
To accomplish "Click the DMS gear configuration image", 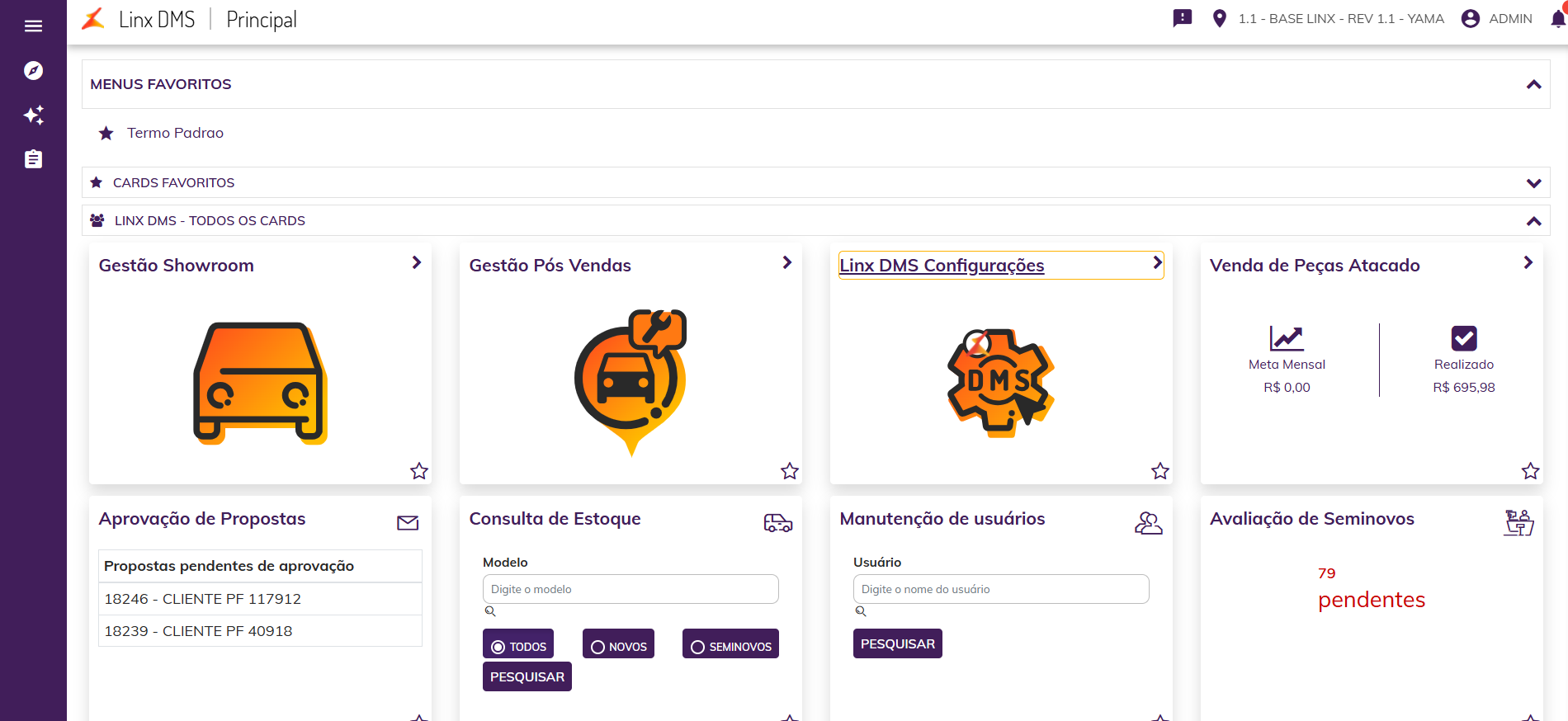I will tap(1001, 382).
